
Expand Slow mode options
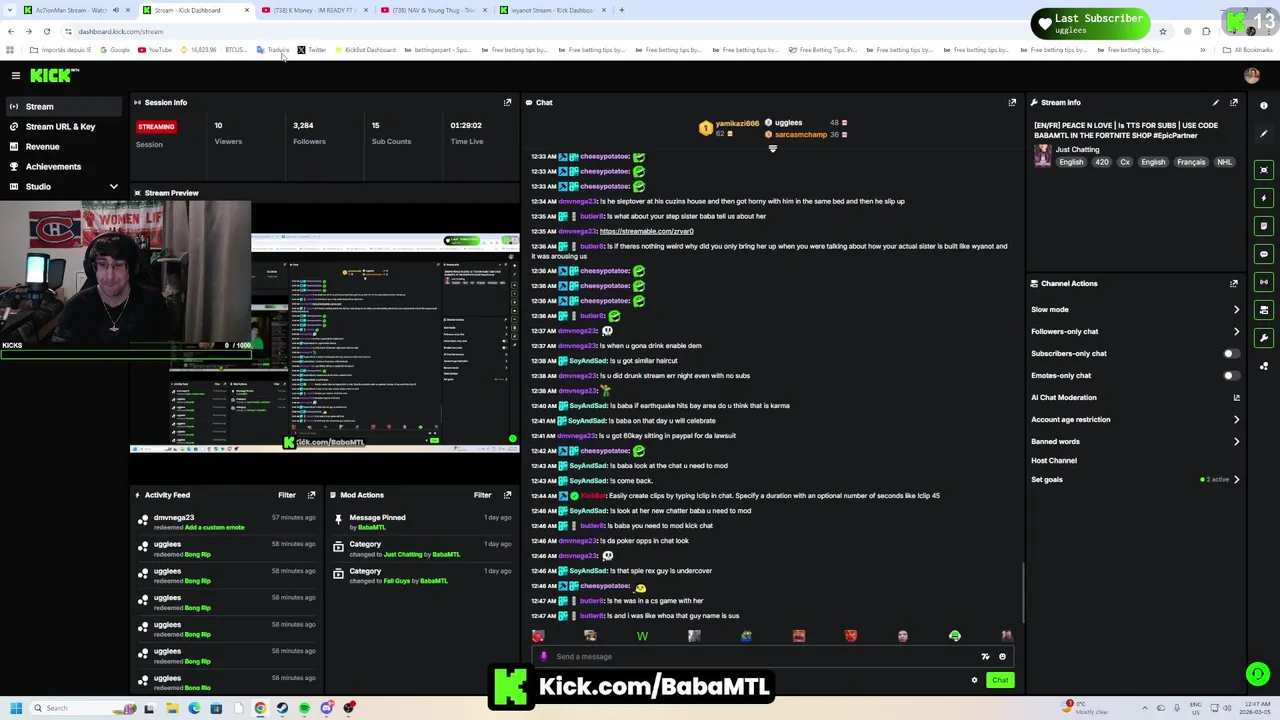[x=1236, y=310]
